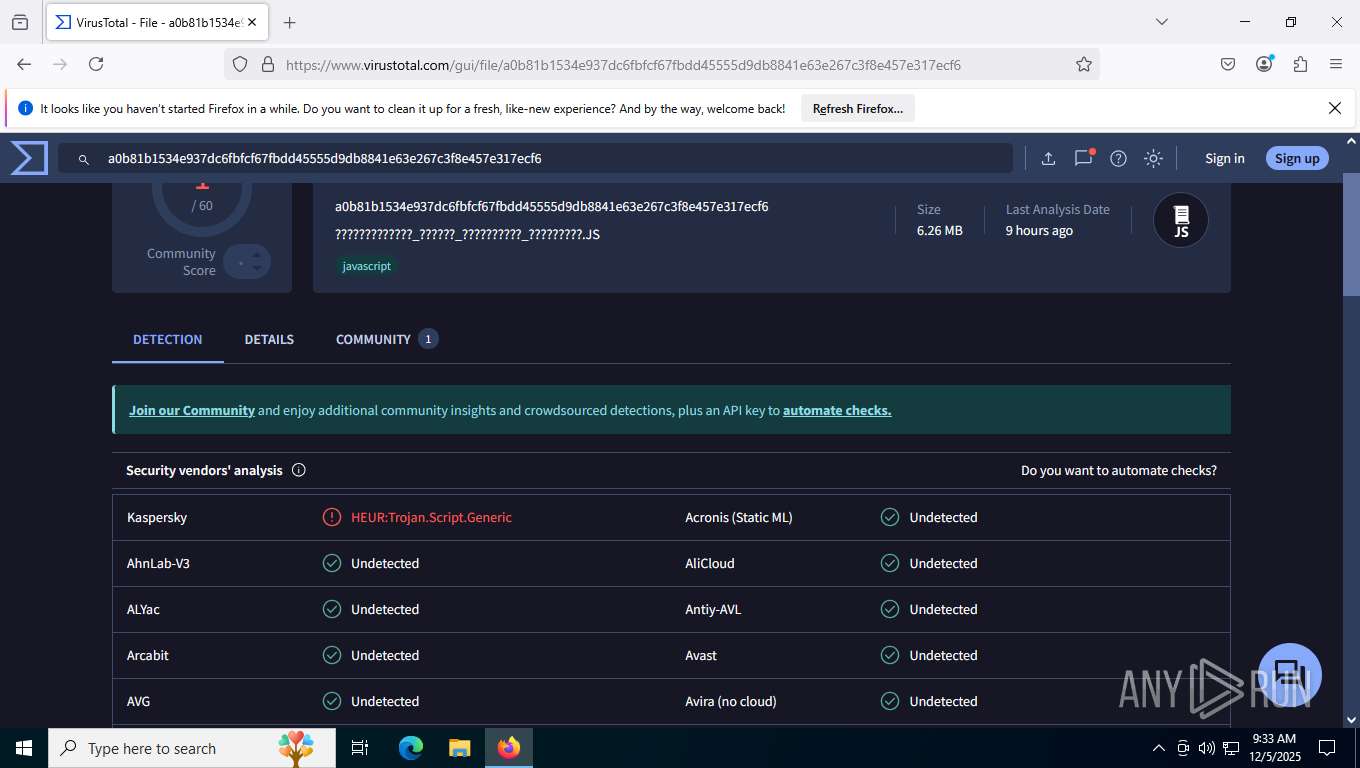The image size is (1360, 768).
Task: Open the floating chat bubble button
Action: [1290, 675]
